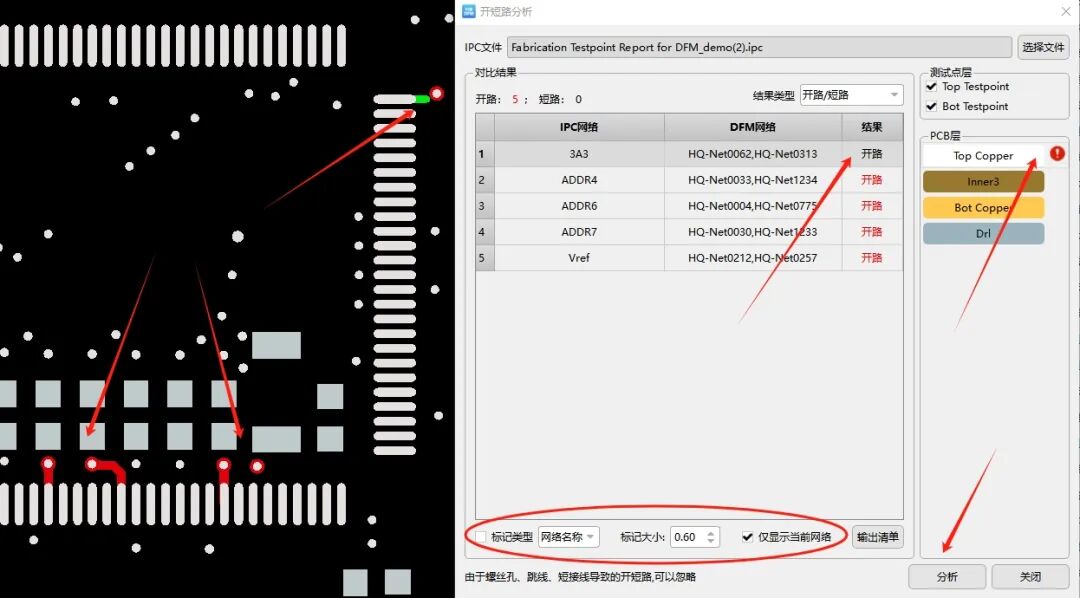Expand the network name mark type dropdown

568,537
